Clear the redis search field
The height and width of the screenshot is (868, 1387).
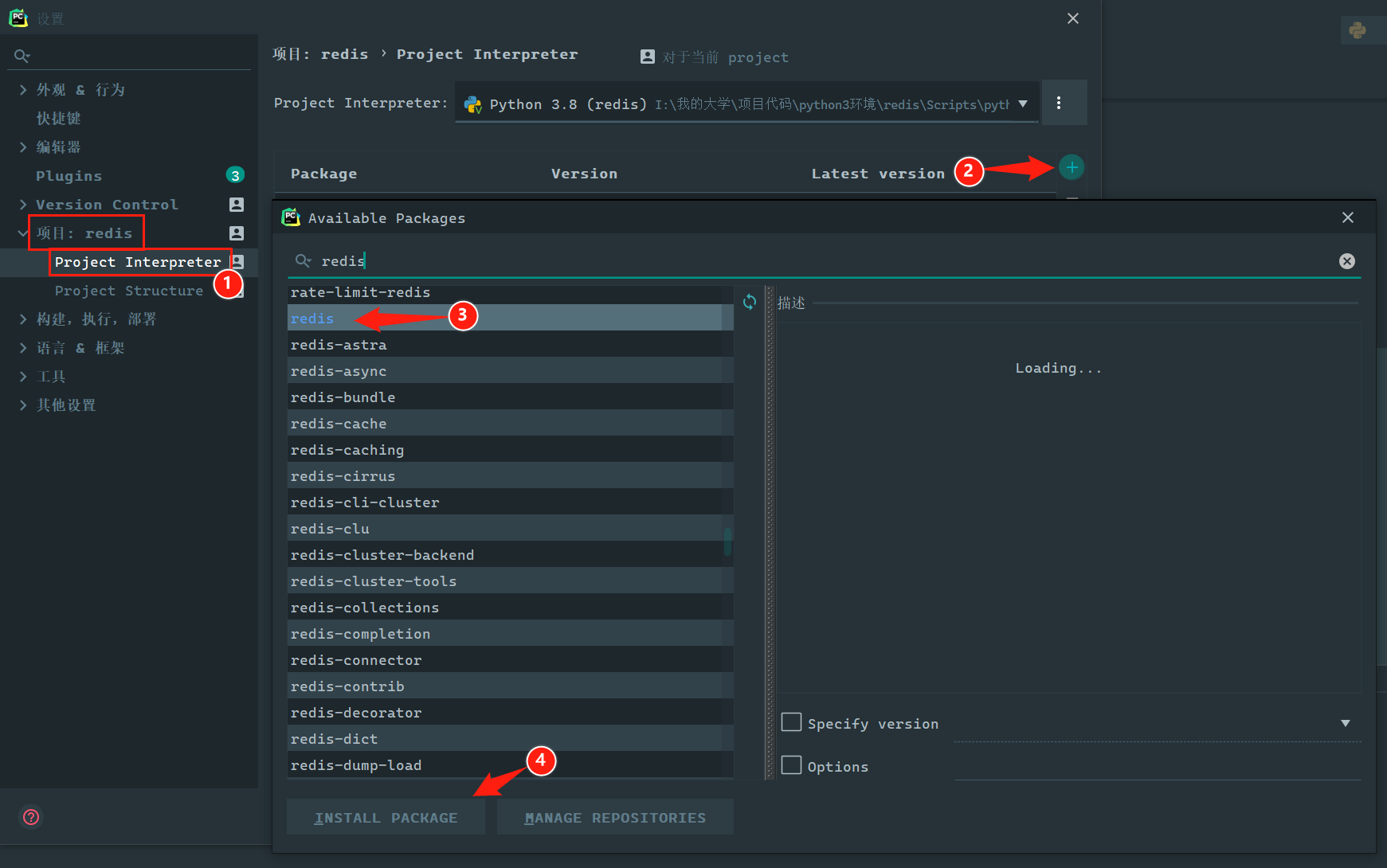[x=1347, y=261]
